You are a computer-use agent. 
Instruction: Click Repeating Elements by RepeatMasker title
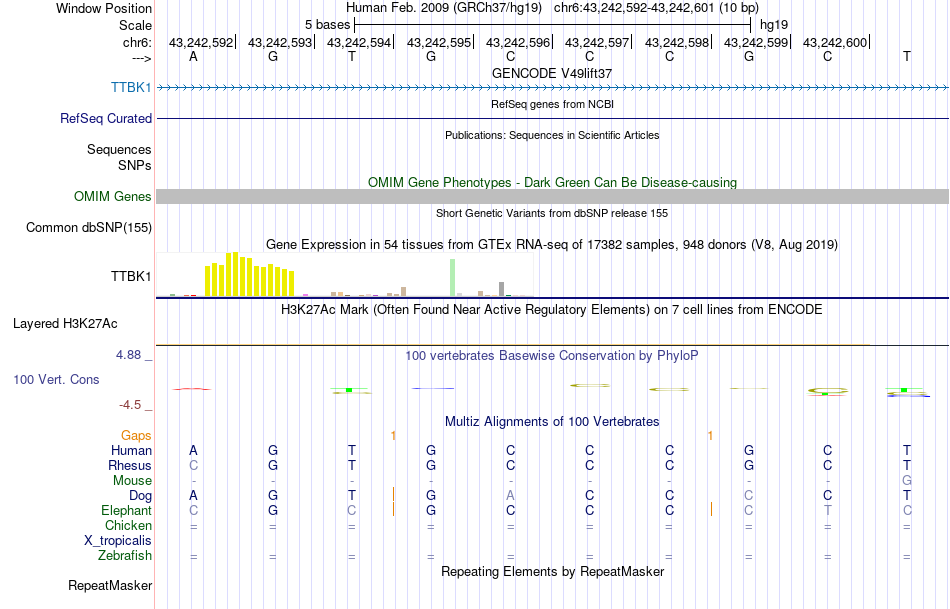coord(552,571)
